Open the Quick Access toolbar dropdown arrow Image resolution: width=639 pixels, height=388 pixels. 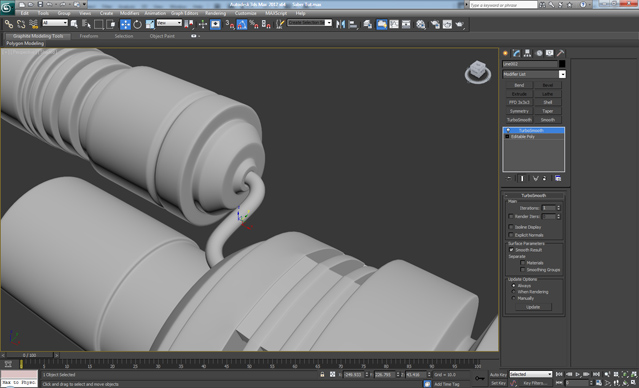point(85,4)
